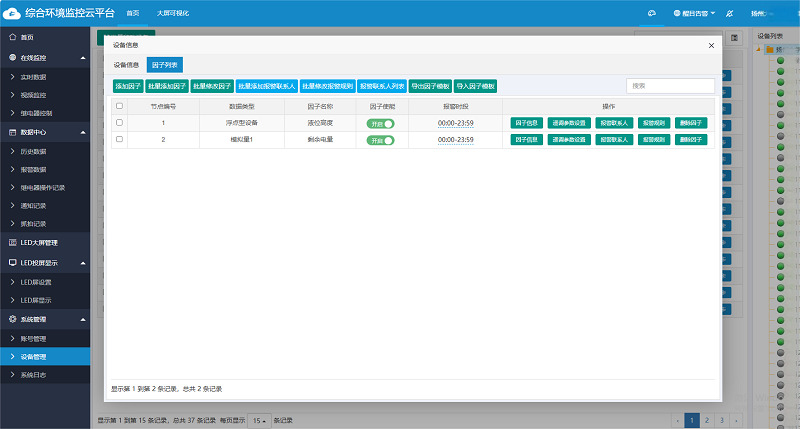The image size is (800, 429).
Task: Click the 添加因子 button
Action: click(128, 87)
